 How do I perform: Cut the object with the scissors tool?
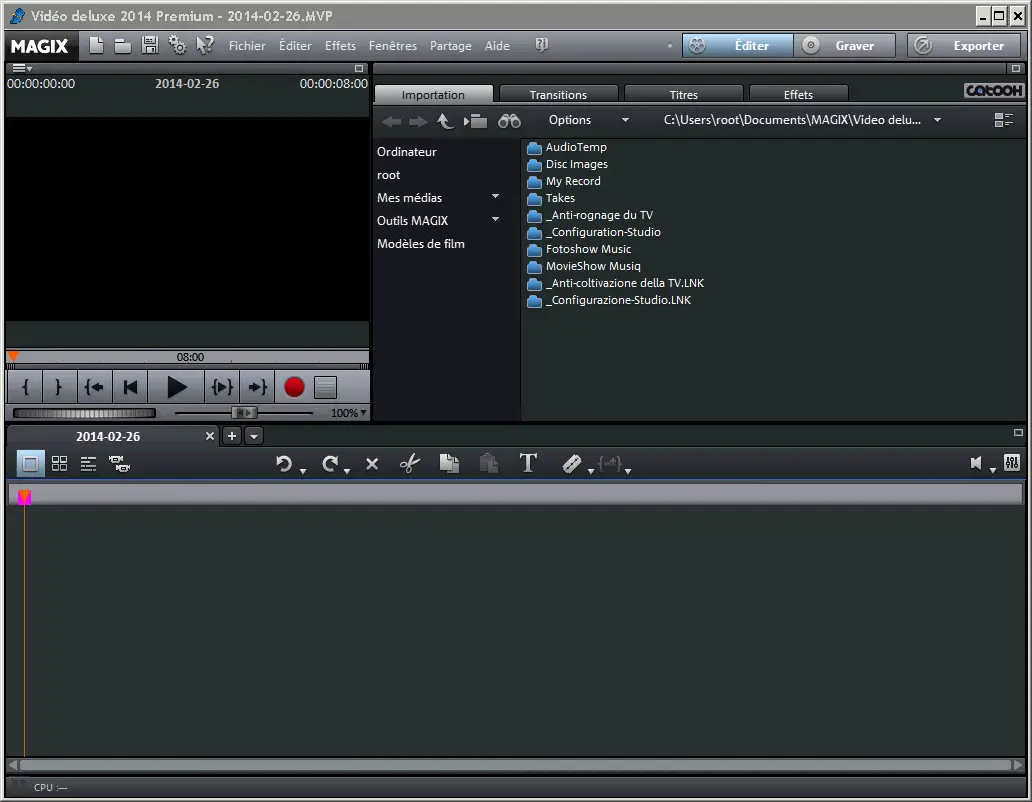click(409, 464)
